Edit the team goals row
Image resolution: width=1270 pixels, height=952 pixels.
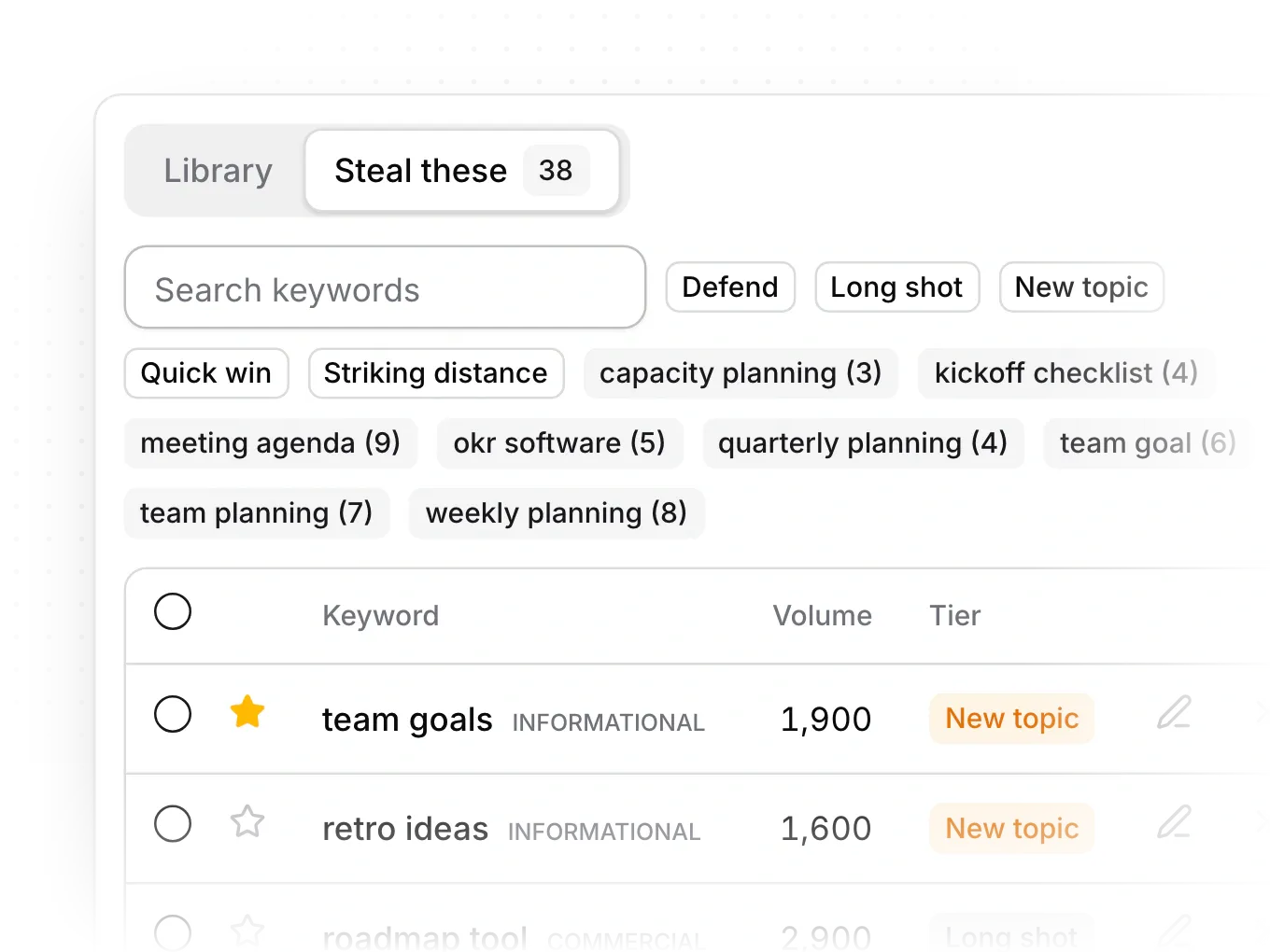[x=1174, y=713]
